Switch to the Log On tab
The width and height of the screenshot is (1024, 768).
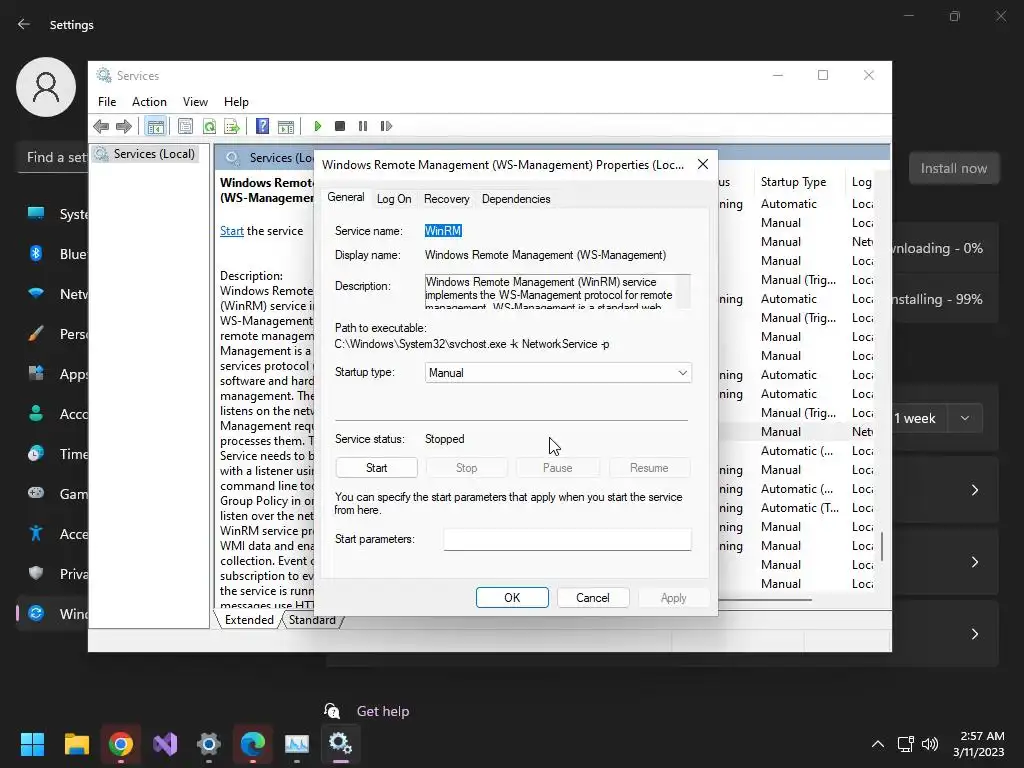[394, 199]
